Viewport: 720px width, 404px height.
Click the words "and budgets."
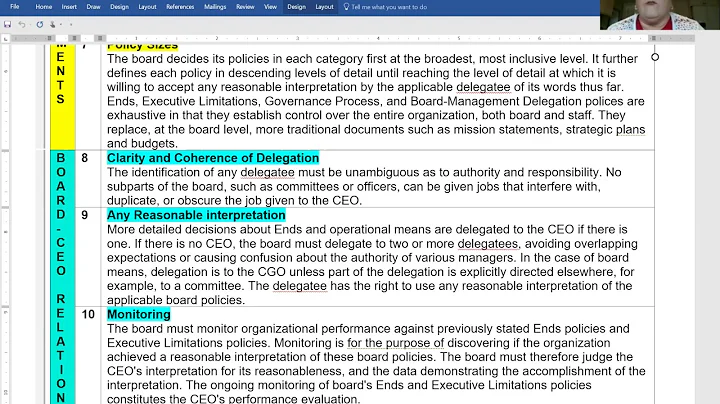point(142,144)
